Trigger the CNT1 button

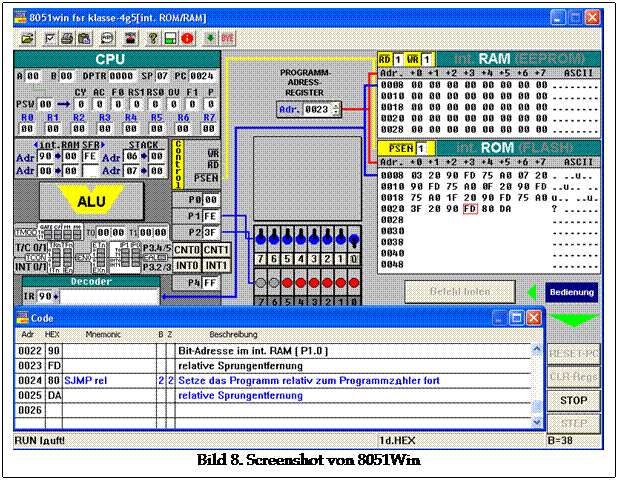(x=216, y=250)
